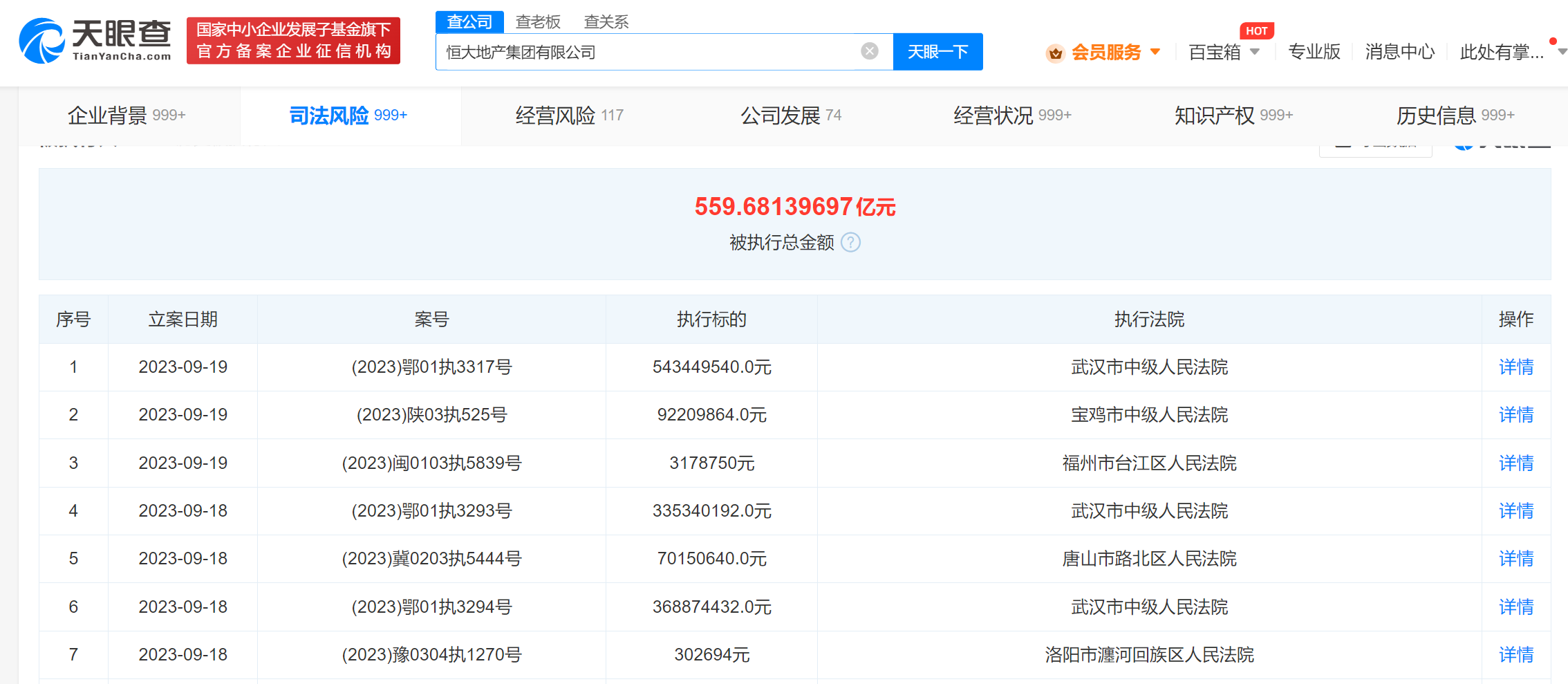
Task: Switch to the 经营状况 tab
Action: [x=1013, y=115]
